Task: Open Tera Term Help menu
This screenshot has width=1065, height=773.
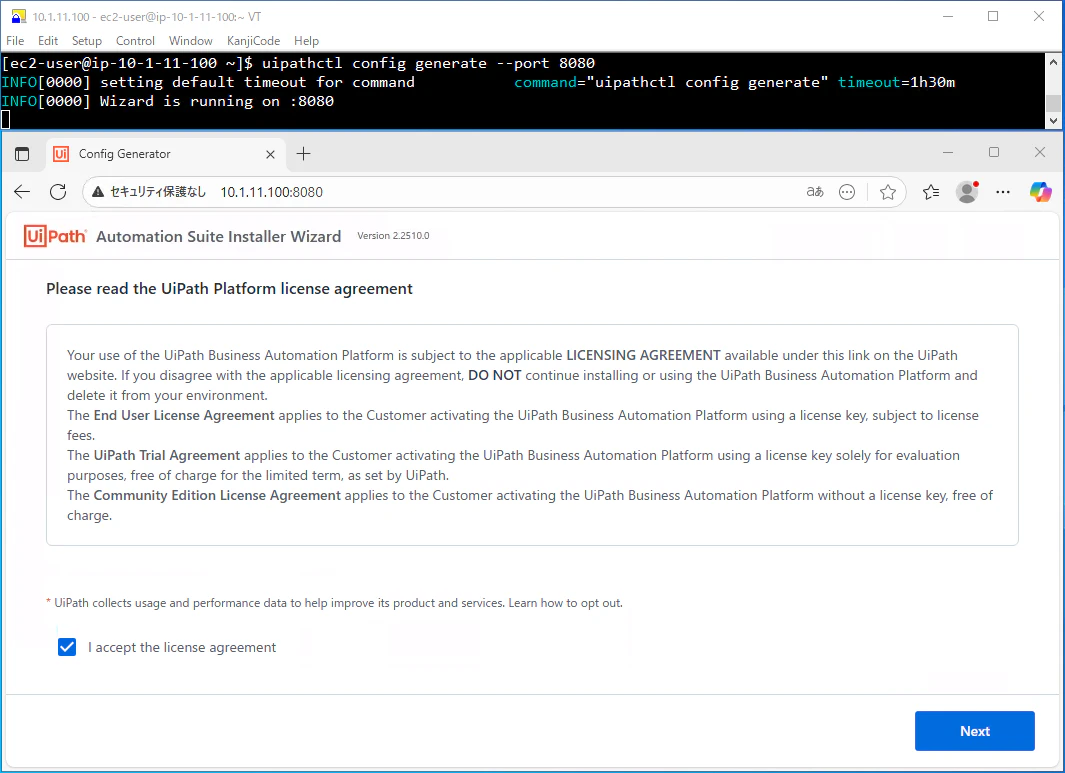Action: point(306,41)
